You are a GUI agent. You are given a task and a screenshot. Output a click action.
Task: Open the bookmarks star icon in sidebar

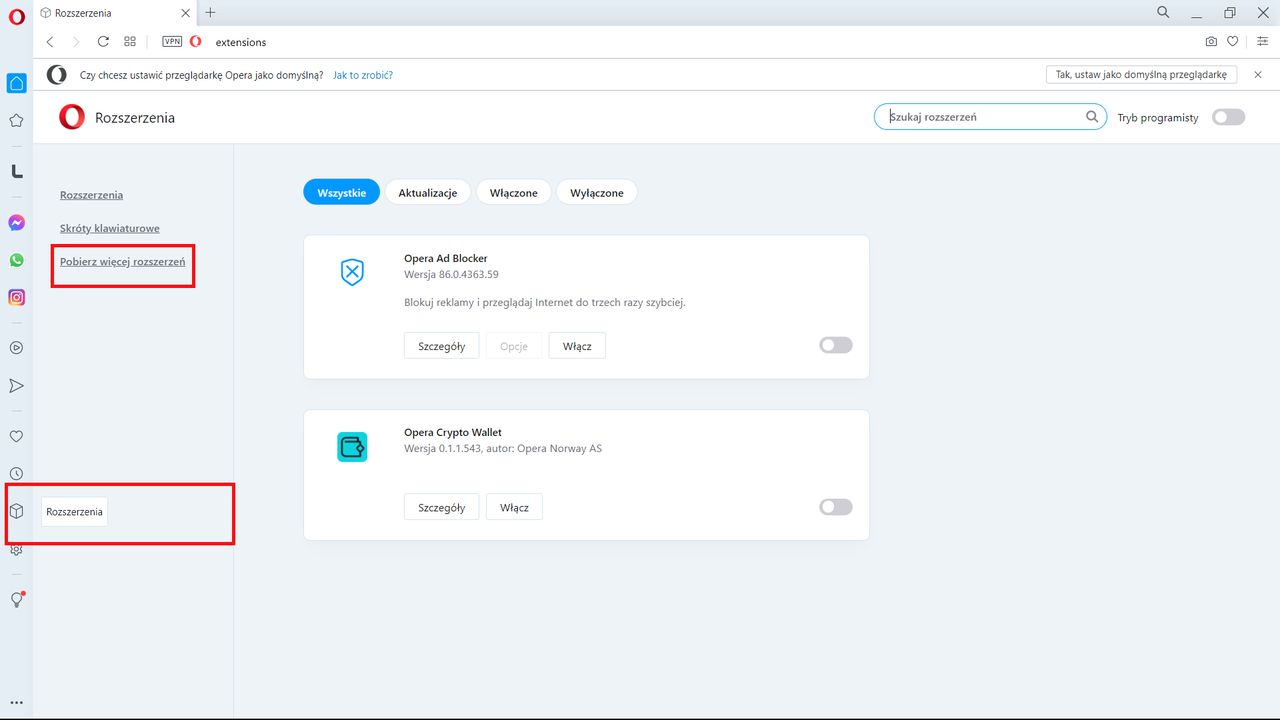pos(16,121)
